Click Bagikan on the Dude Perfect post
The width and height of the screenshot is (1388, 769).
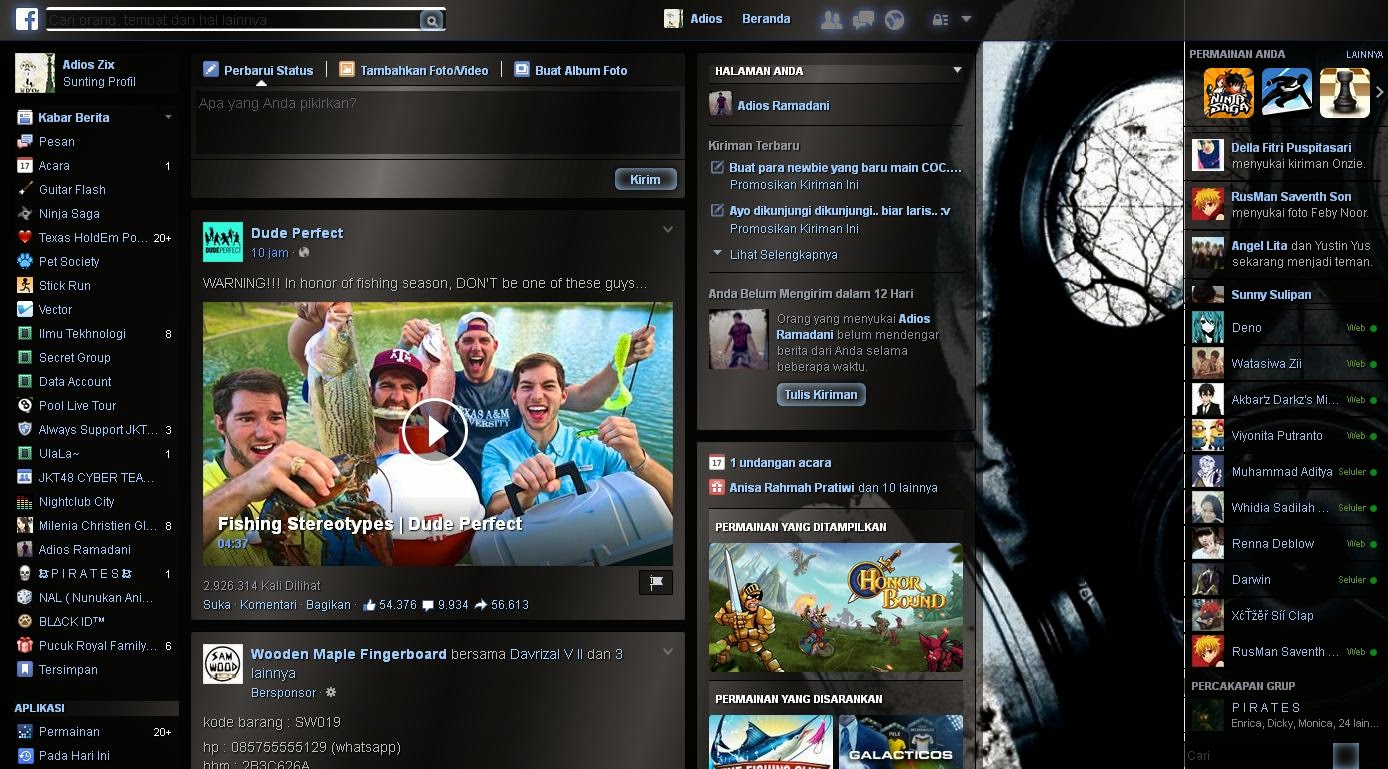(328, 605)
